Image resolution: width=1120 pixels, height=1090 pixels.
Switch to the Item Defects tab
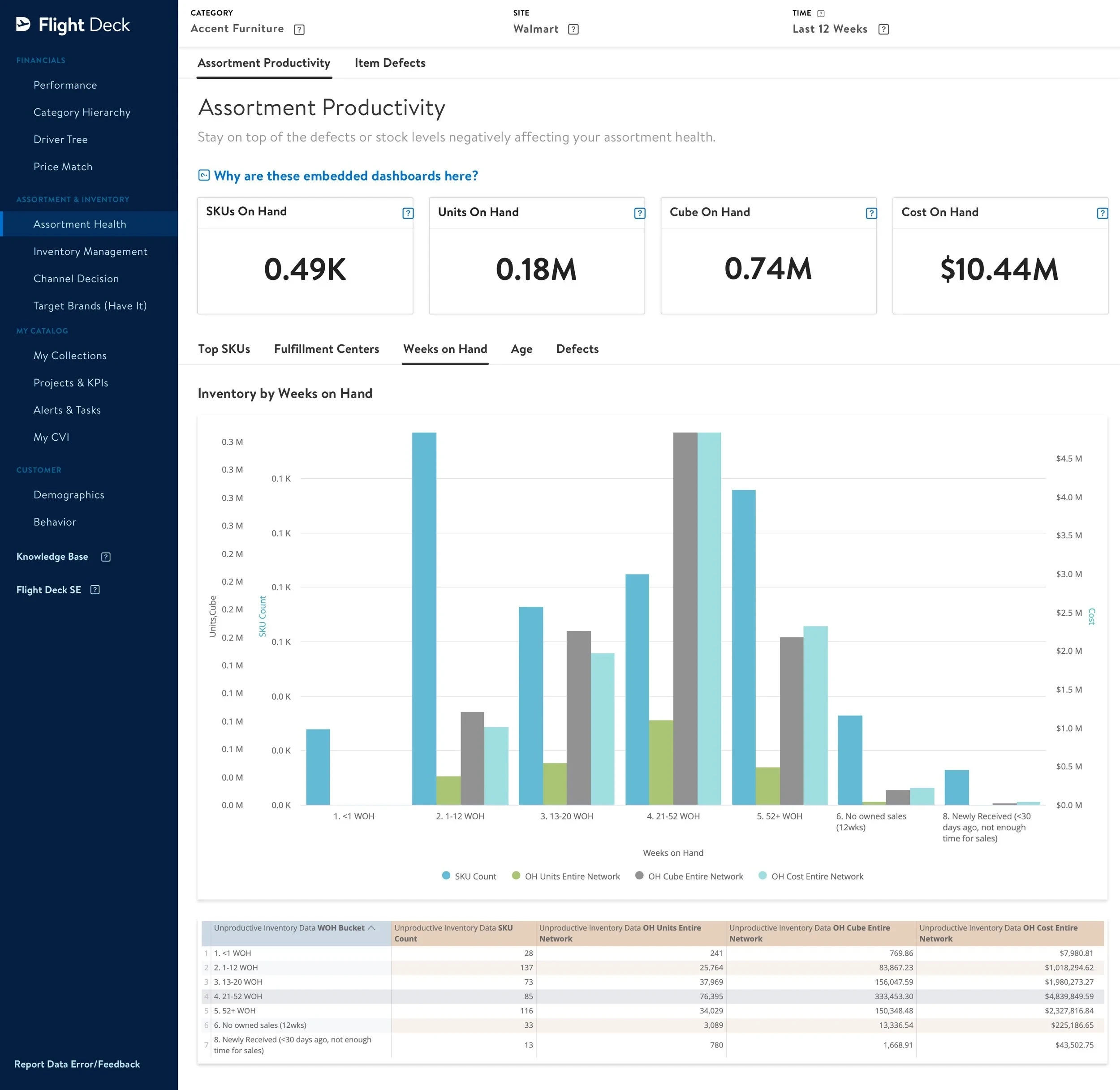[390, 63]
